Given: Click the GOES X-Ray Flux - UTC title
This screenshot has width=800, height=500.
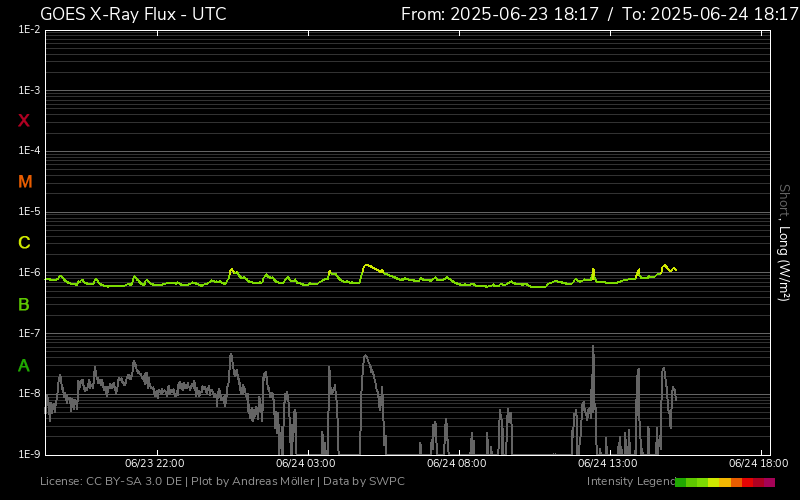Looking at the screenshot, I should click(133, 14).
